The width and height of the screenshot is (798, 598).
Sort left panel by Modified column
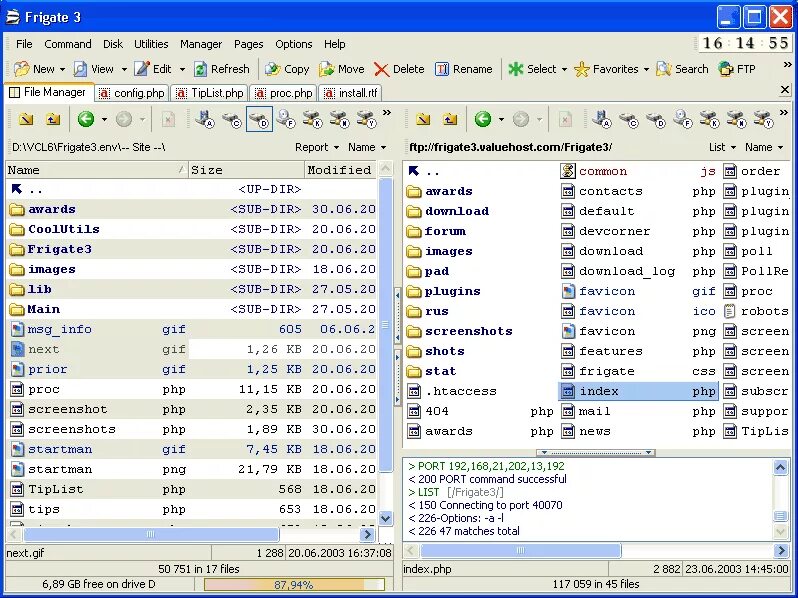click(x=340, y=170)
